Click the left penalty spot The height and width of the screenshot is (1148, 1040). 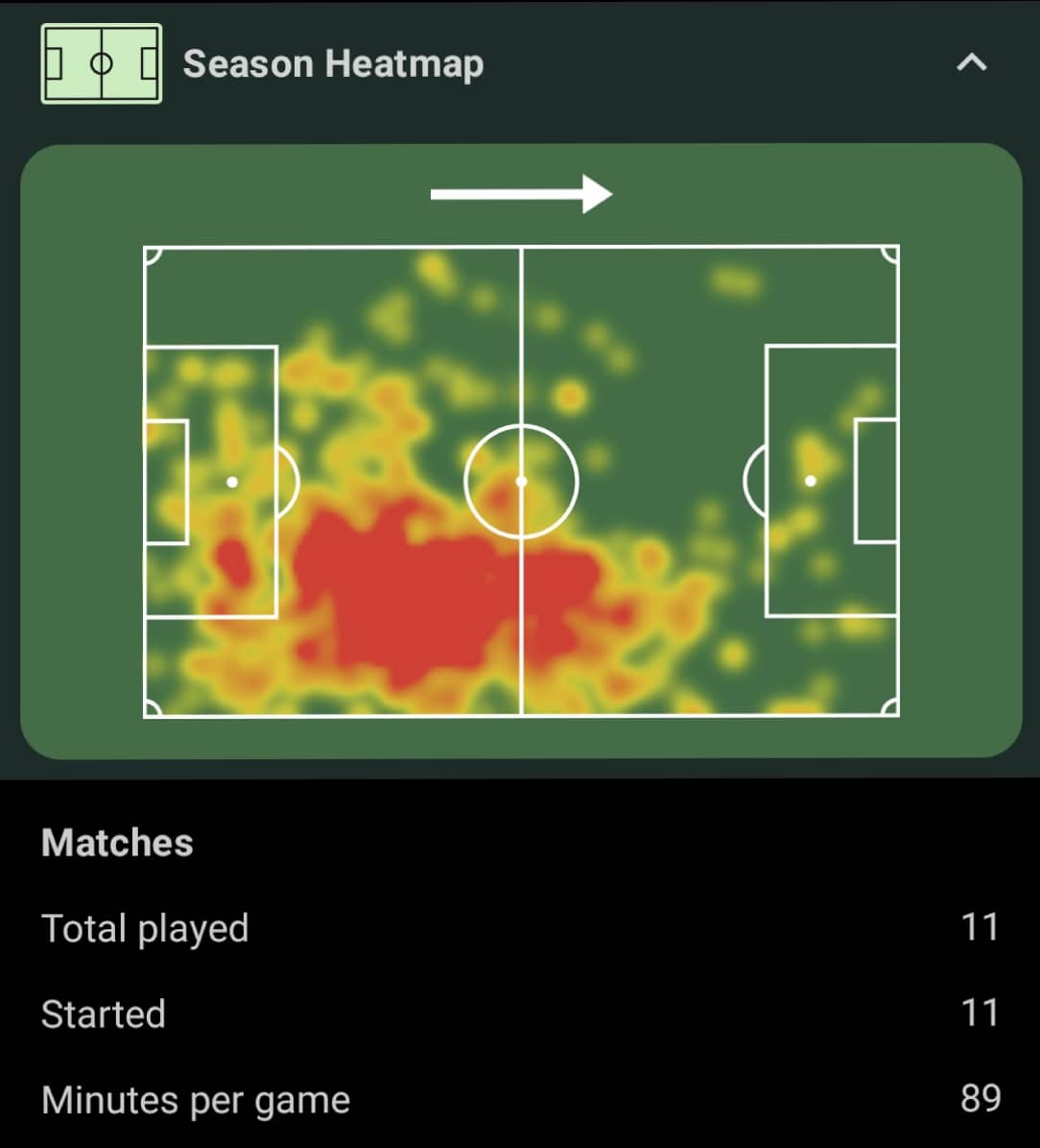pos(232,482)
